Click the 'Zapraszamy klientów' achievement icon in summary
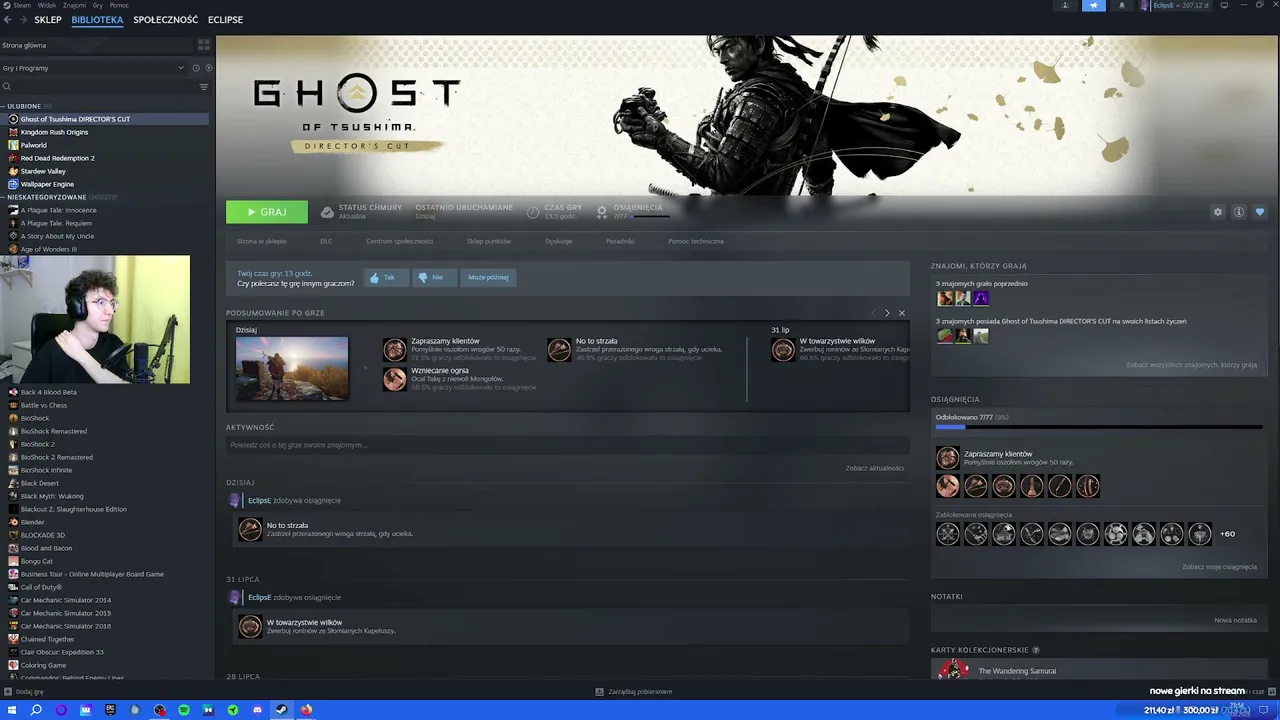Image resolution: width=1280 pixels, height=720 pixels. [x=395, y=349]
